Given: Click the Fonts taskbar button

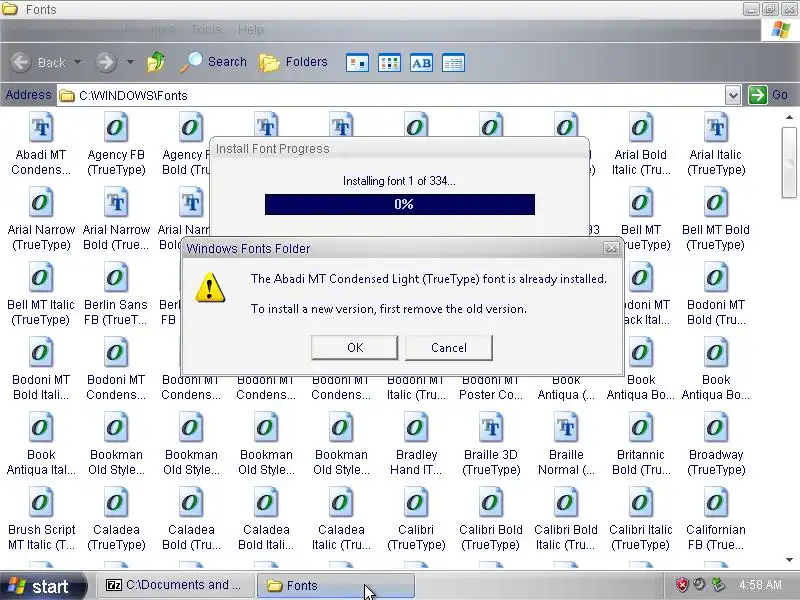Looking at the screenshot, I should (336, 585).
